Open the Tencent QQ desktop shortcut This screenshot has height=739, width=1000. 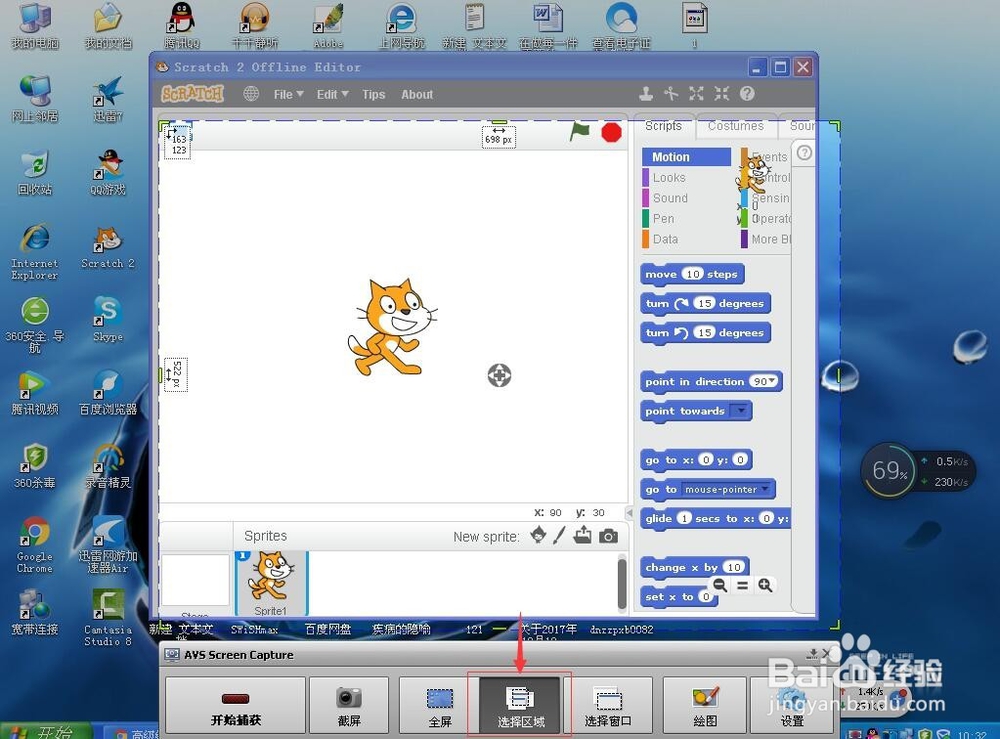pos(181,26)
